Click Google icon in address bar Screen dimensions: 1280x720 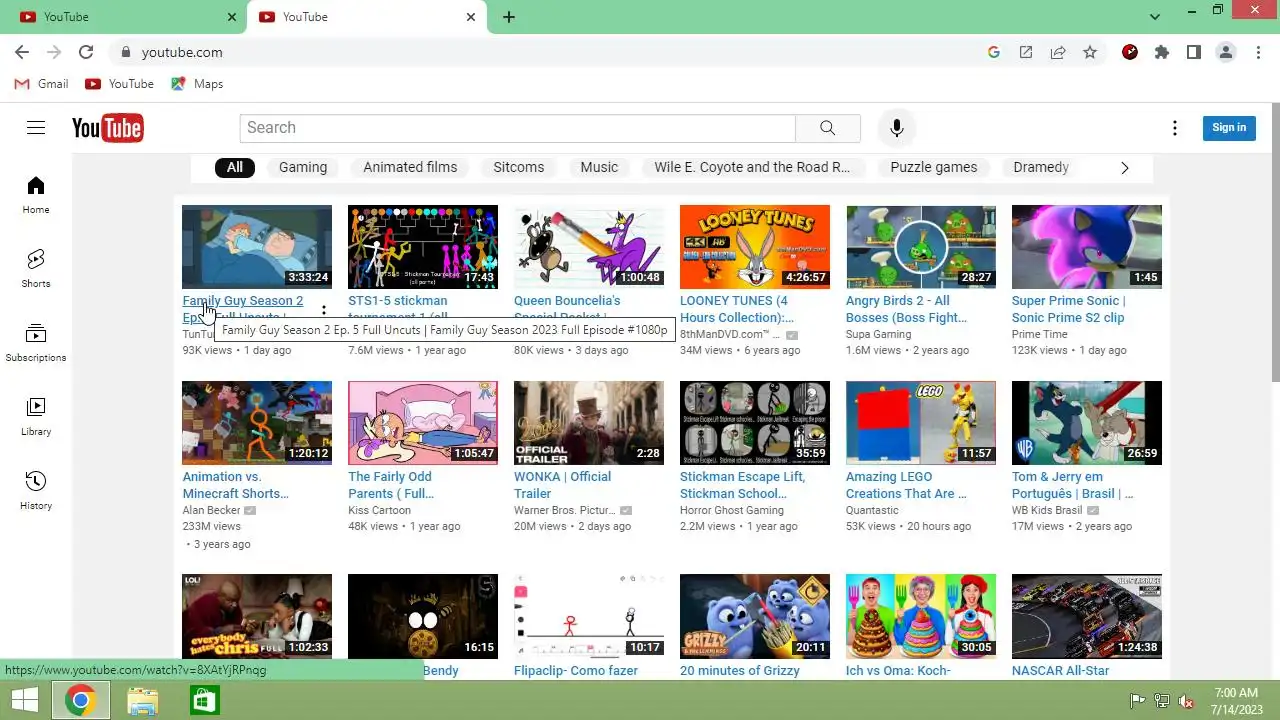(994, 52)
